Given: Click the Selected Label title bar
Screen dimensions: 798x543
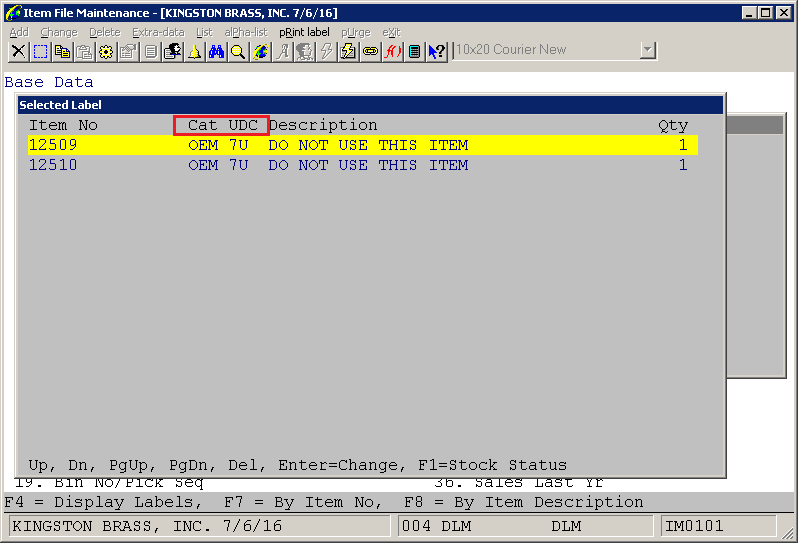Looking at the screenshot, I should coord(370,105).
